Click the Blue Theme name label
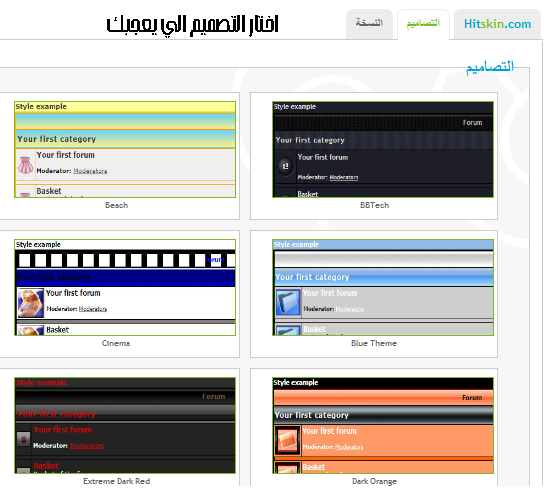The image size is (548, 491). 374,344
